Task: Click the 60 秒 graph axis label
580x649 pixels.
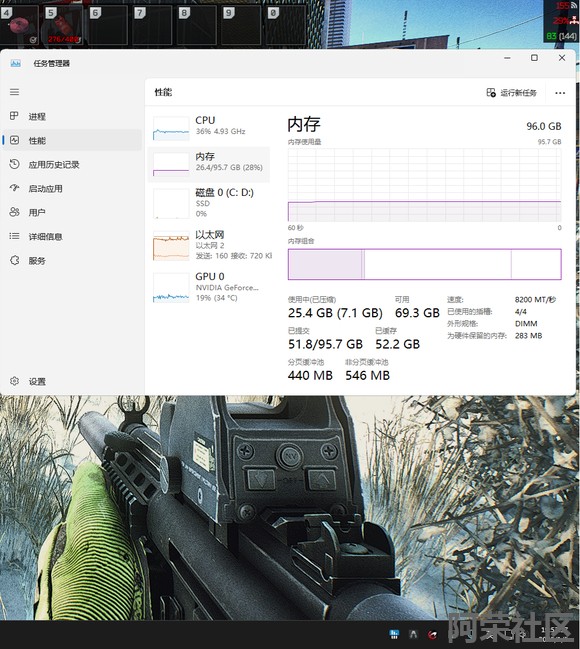Action: coord(296,228)
